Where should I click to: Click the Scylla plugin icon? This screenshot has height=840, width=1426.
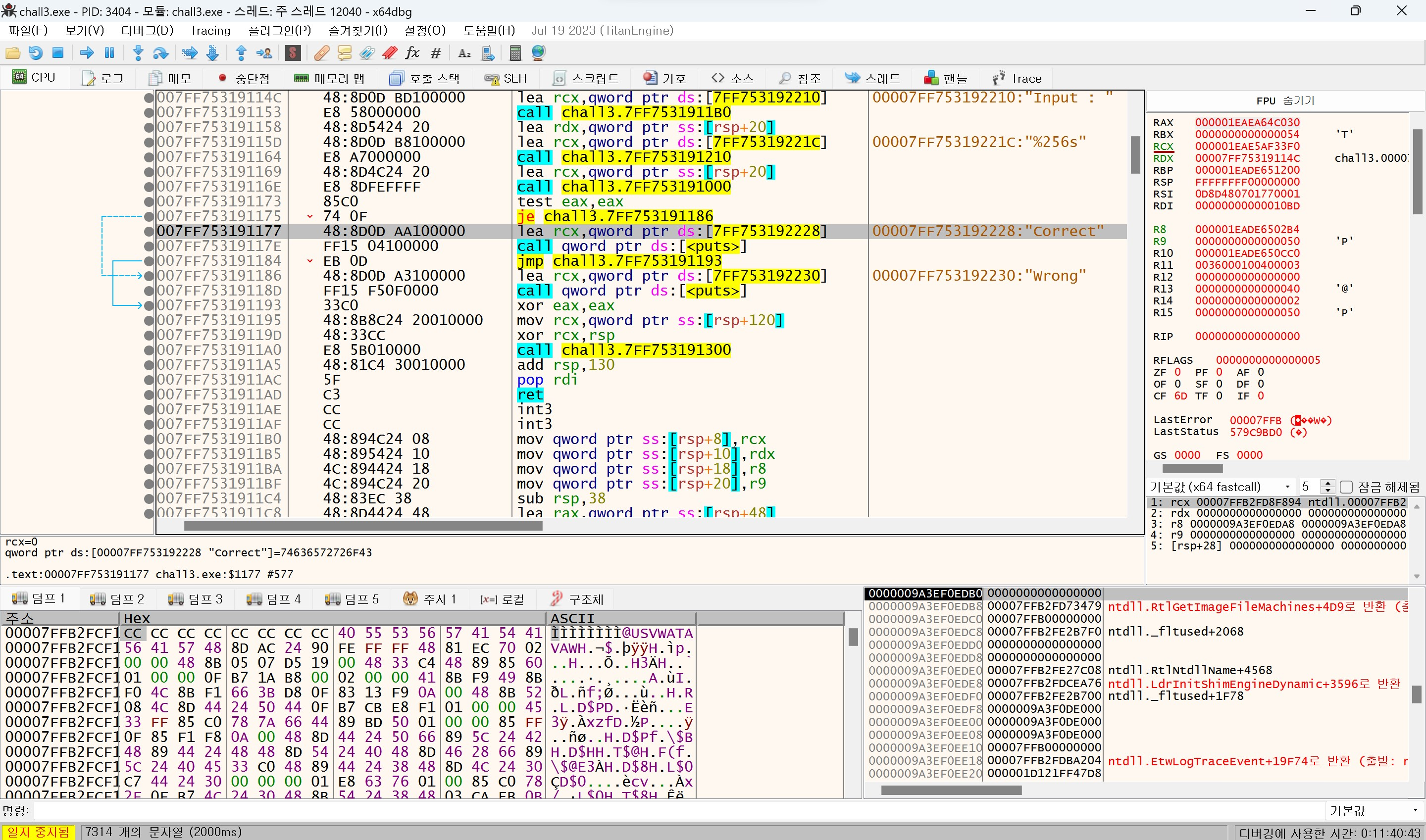[293, 53]
